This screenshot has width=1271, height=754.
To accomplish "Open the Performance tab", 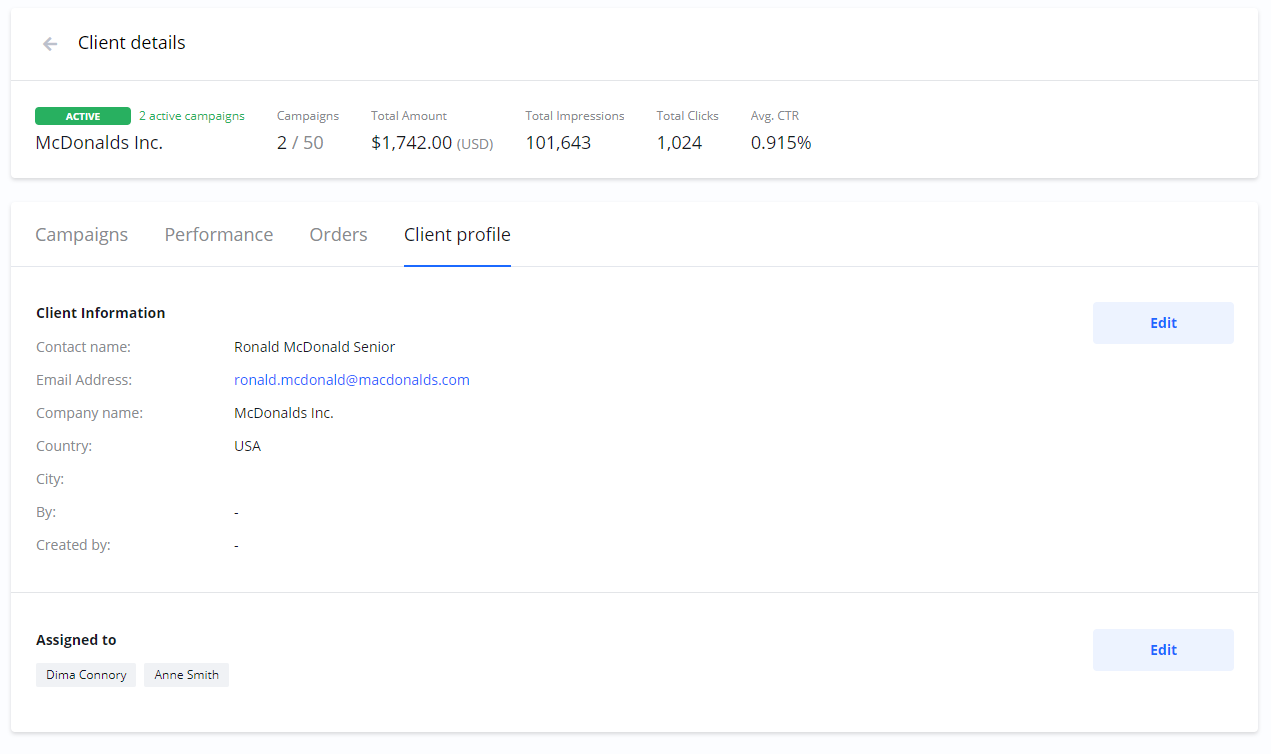I will point(219,235).
